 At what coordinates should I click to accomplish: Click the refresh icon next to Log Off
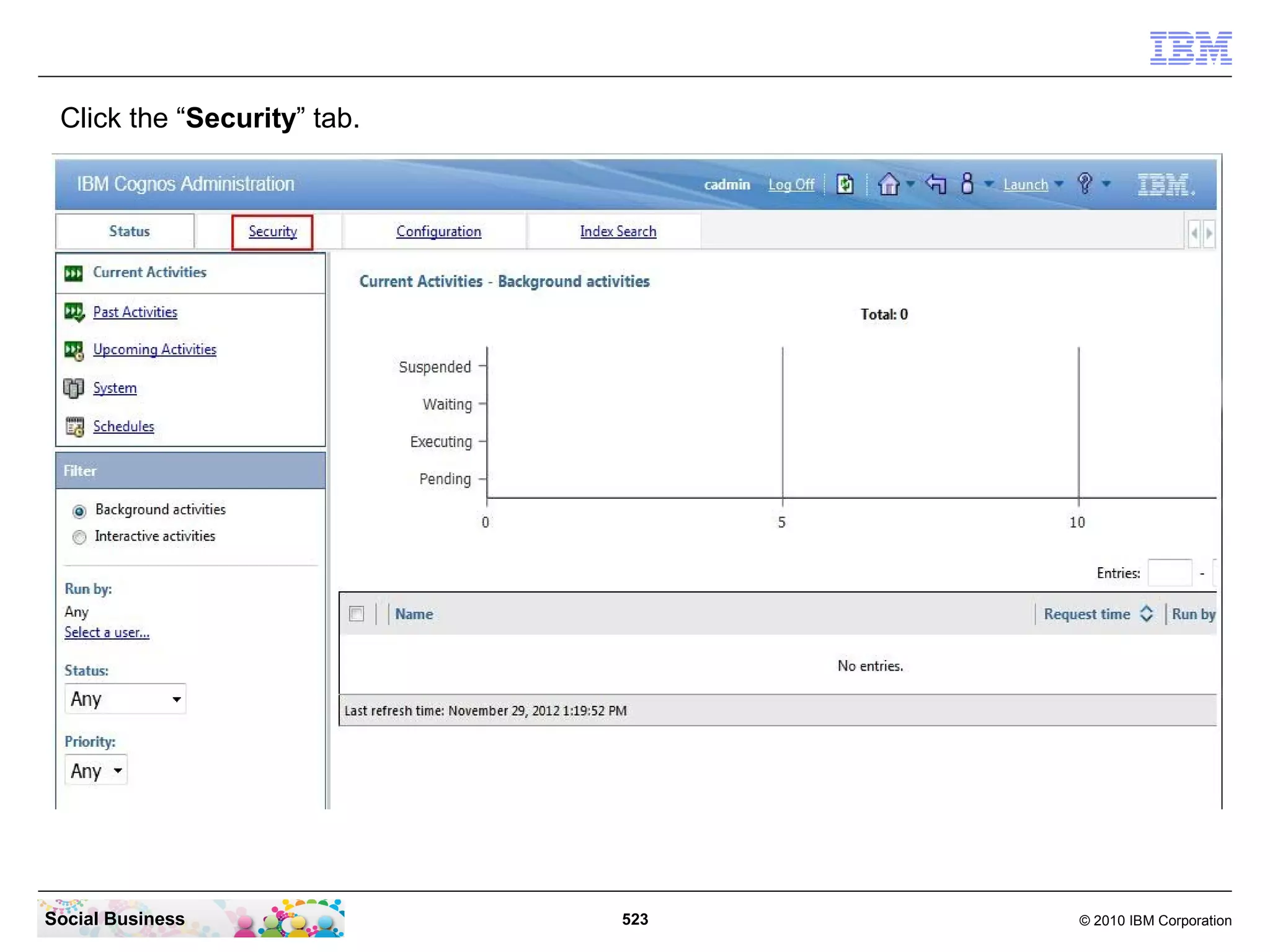845,184
